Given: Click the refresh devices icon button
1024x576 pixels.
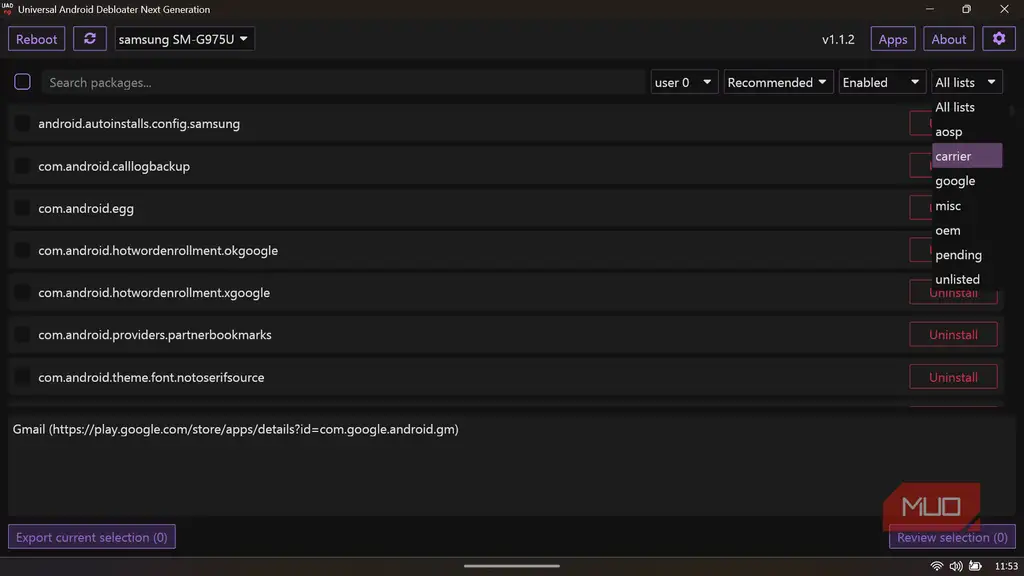Looking at the screenshot, I should [89, 39].
